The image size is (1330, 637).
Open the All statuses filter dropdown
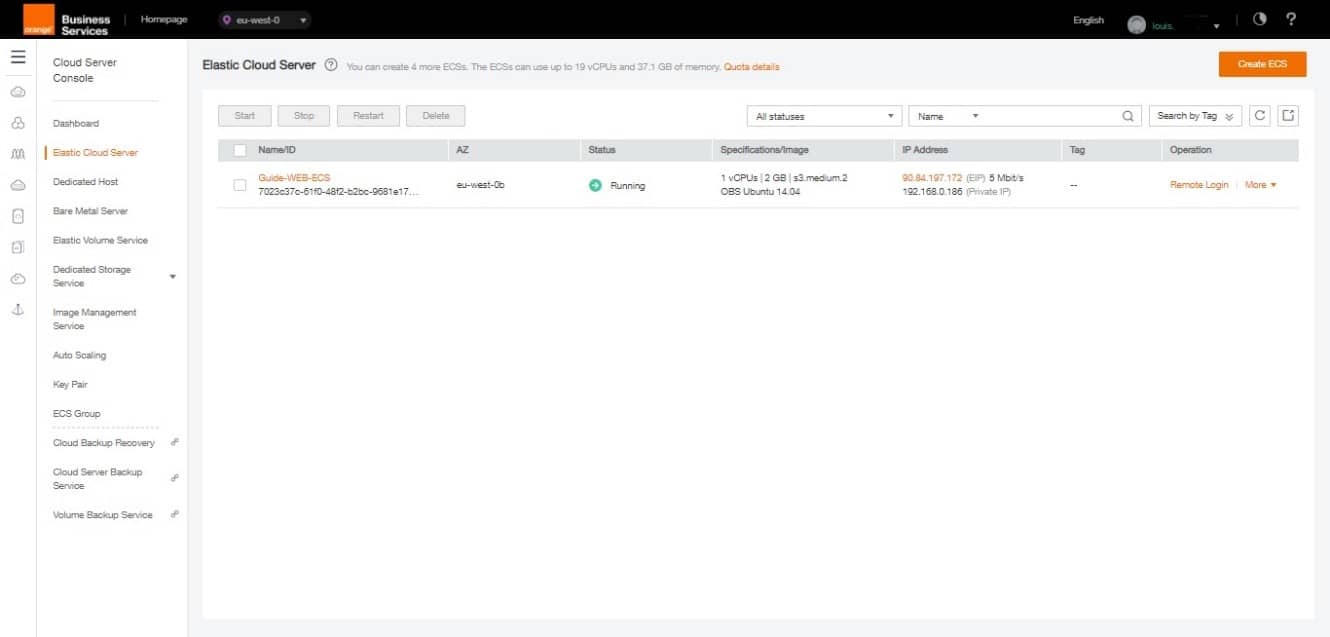click(x=824, y=116)
